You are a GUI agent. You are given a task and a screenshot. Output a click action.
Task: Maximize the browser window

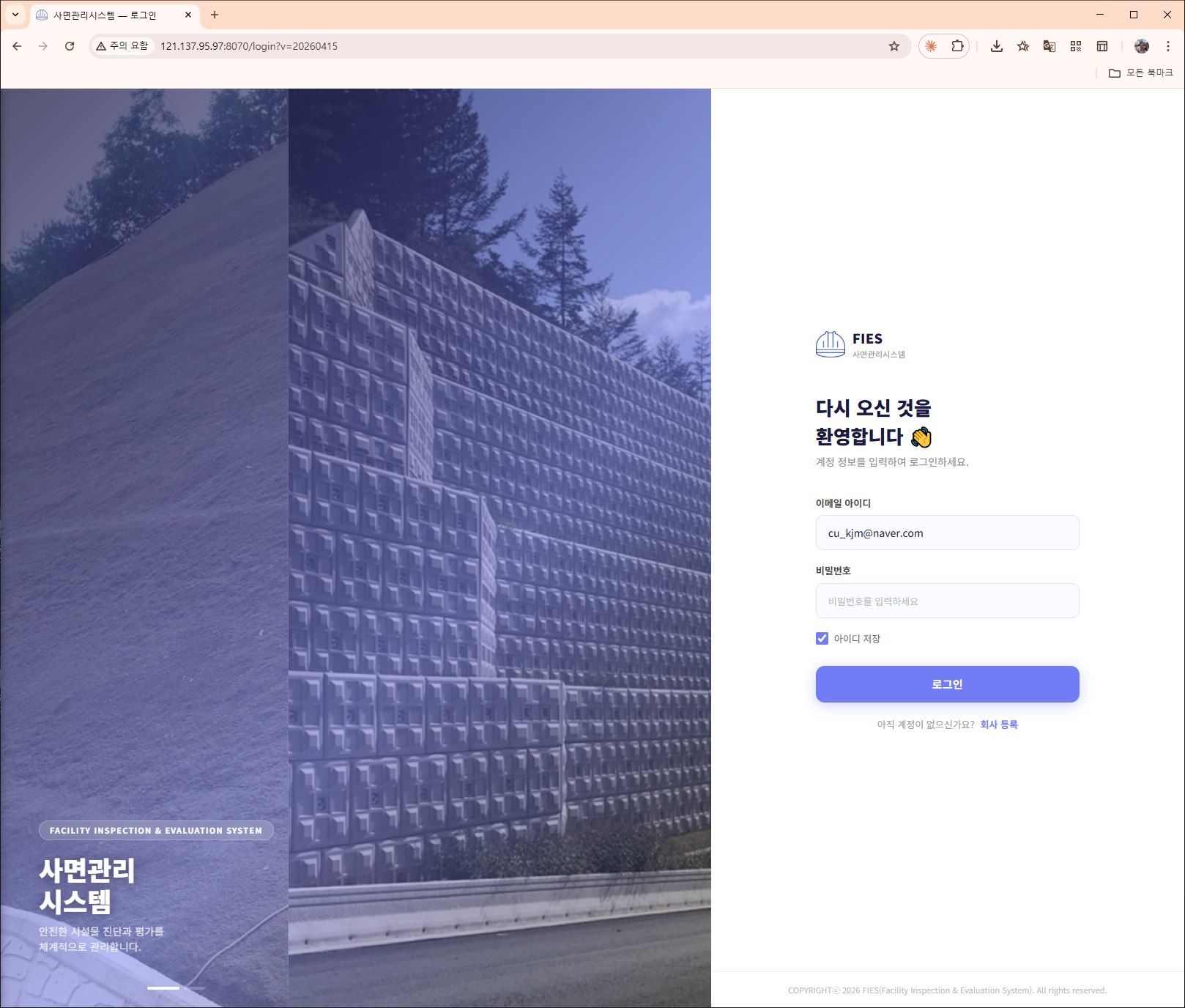click(1134, 15)
